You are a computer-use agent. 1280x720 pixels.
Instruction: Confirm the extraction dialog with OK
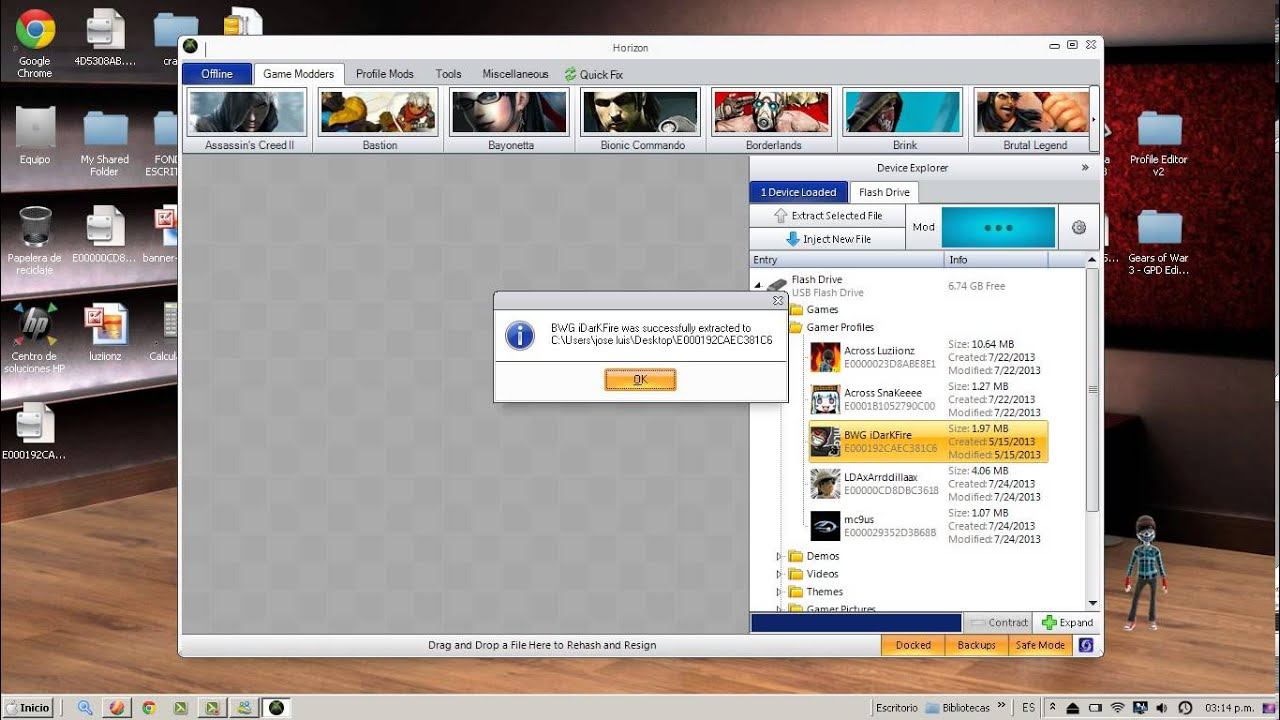click(640, 379)
